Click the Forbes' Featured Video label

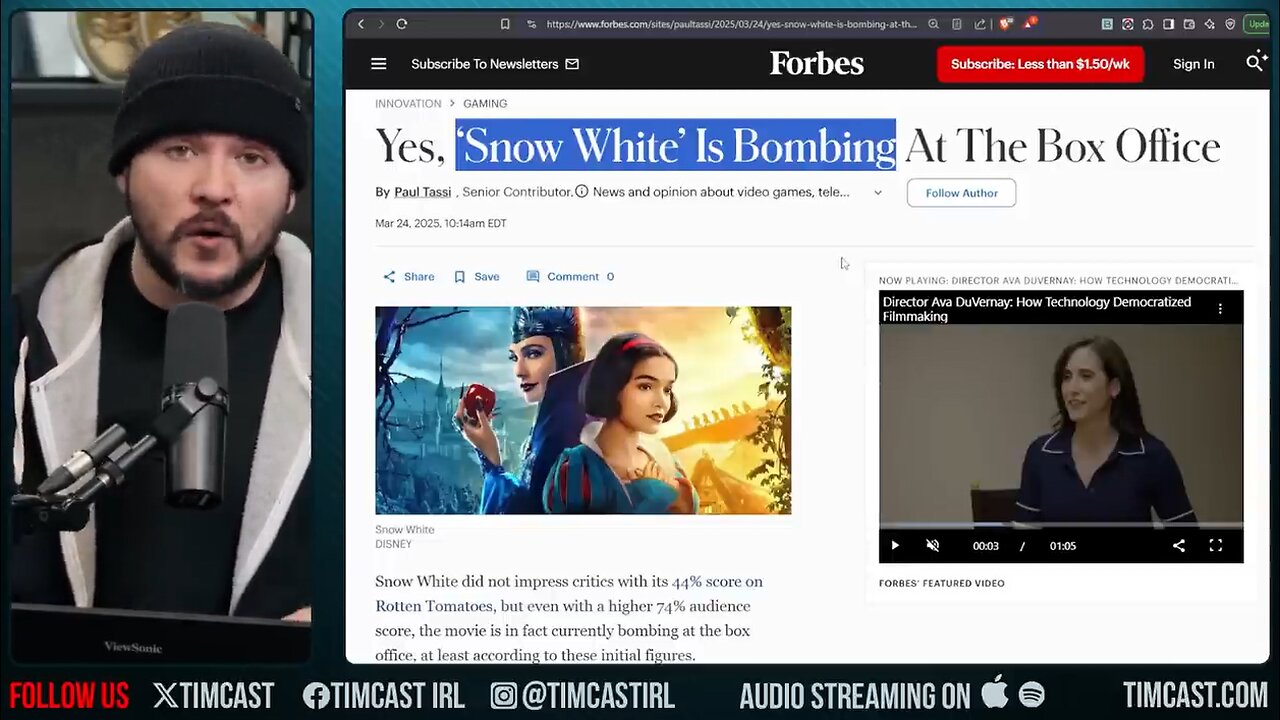tap(942, 583)
